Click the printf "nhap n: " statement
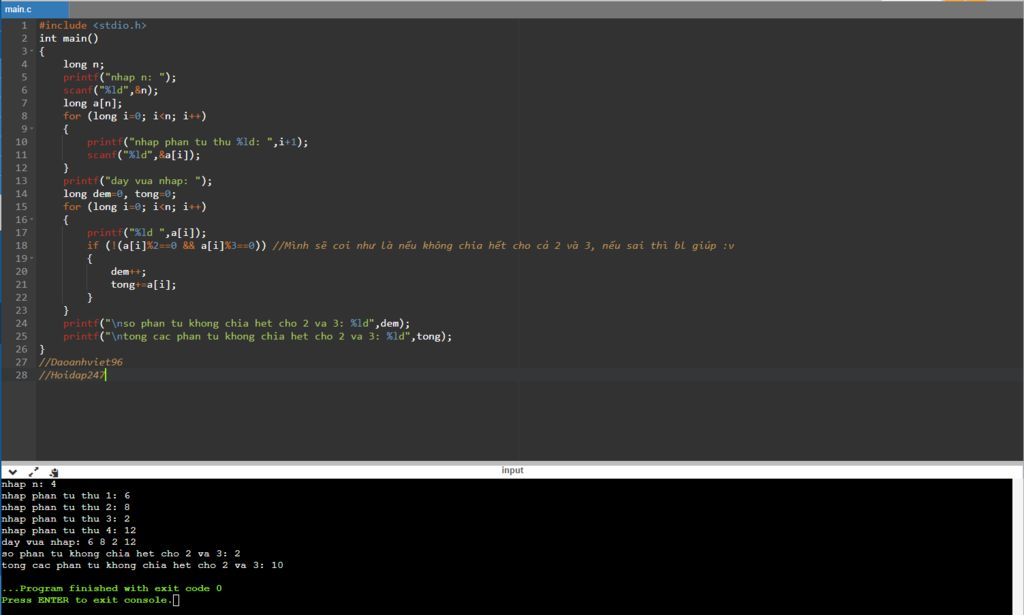Viewport: 1024px width, 615px height. click(120, 77)
